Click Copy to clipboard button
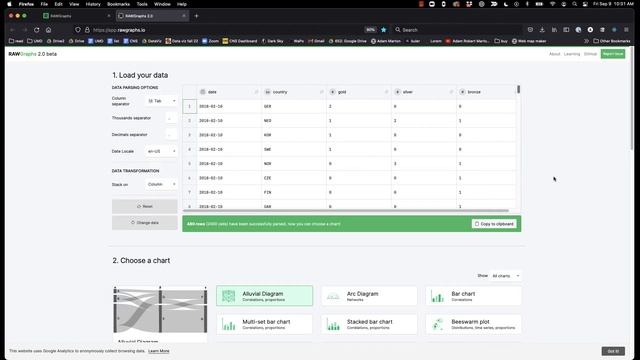This screenshot has height=360, width=640. pos(494,224)
